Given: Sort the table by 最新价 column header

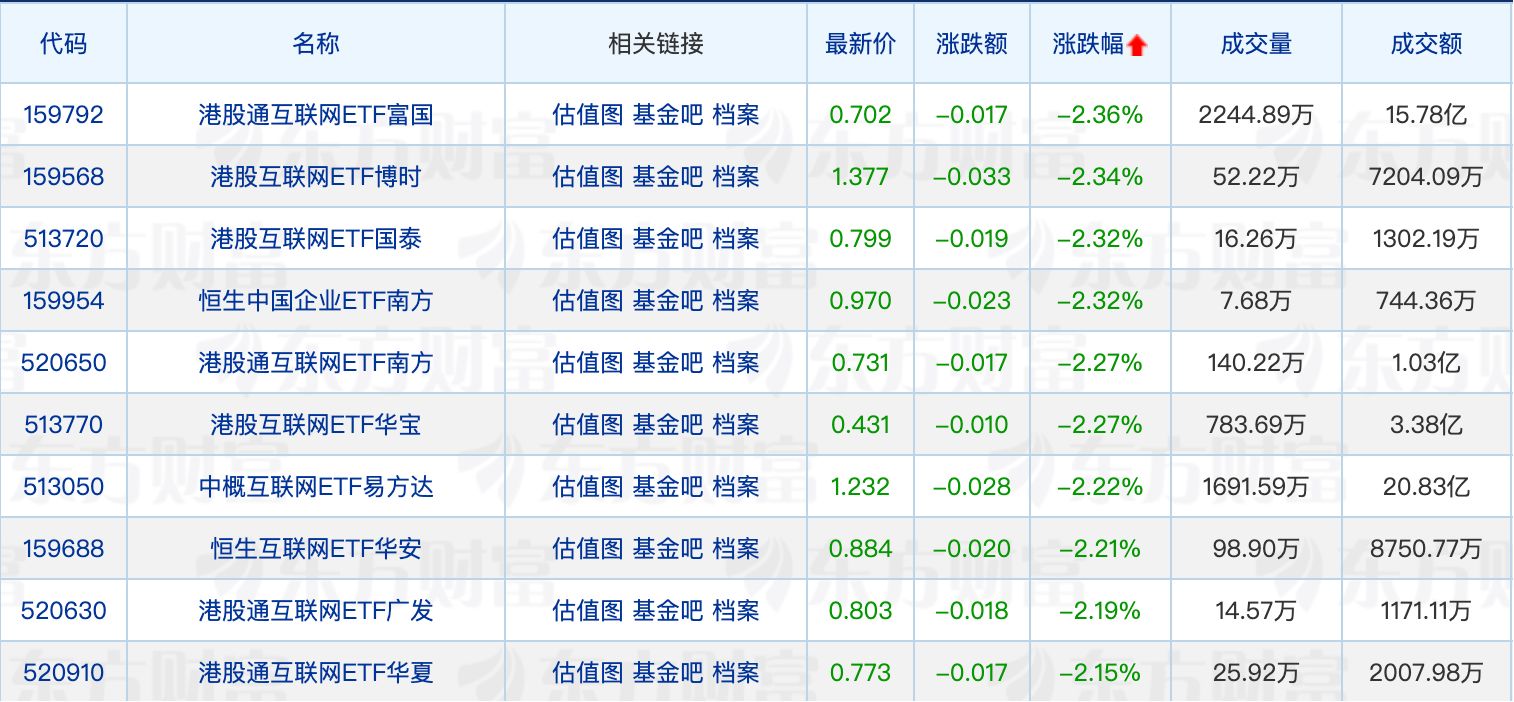Looking at the screenshot, I should [x=859, y=43].
